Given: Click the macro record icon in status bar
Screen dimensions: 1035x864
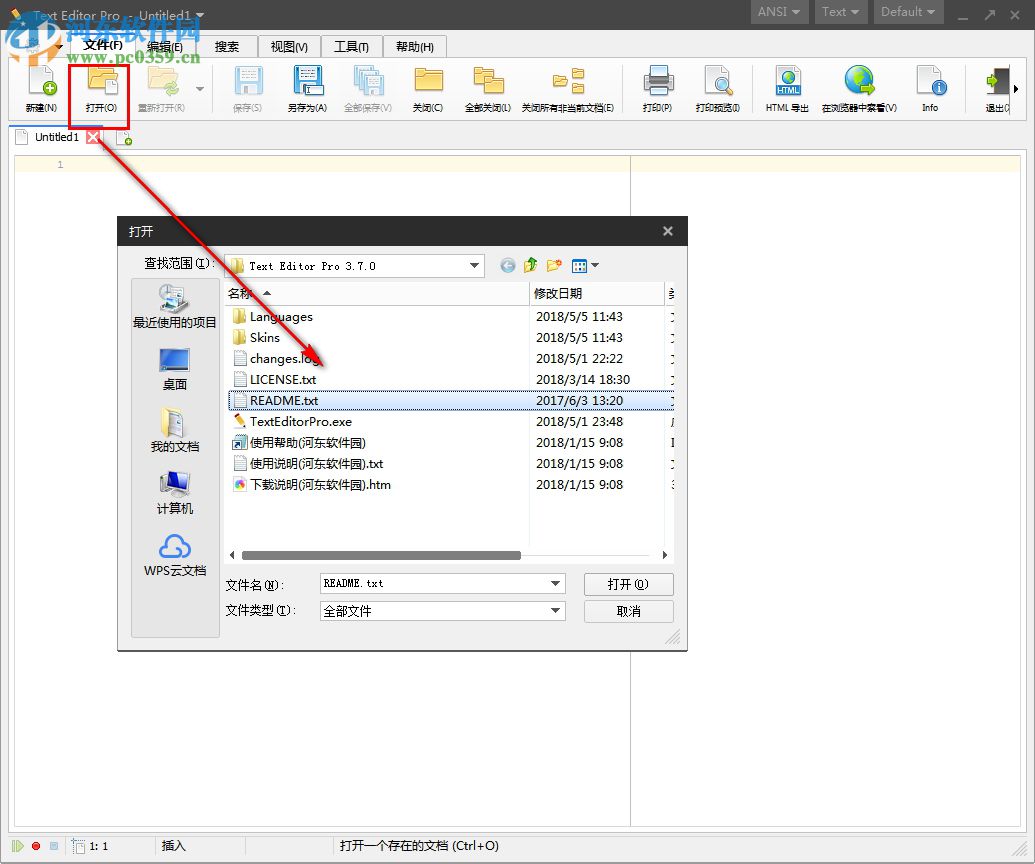Looking at the screenshot, I should coord(36,846).
